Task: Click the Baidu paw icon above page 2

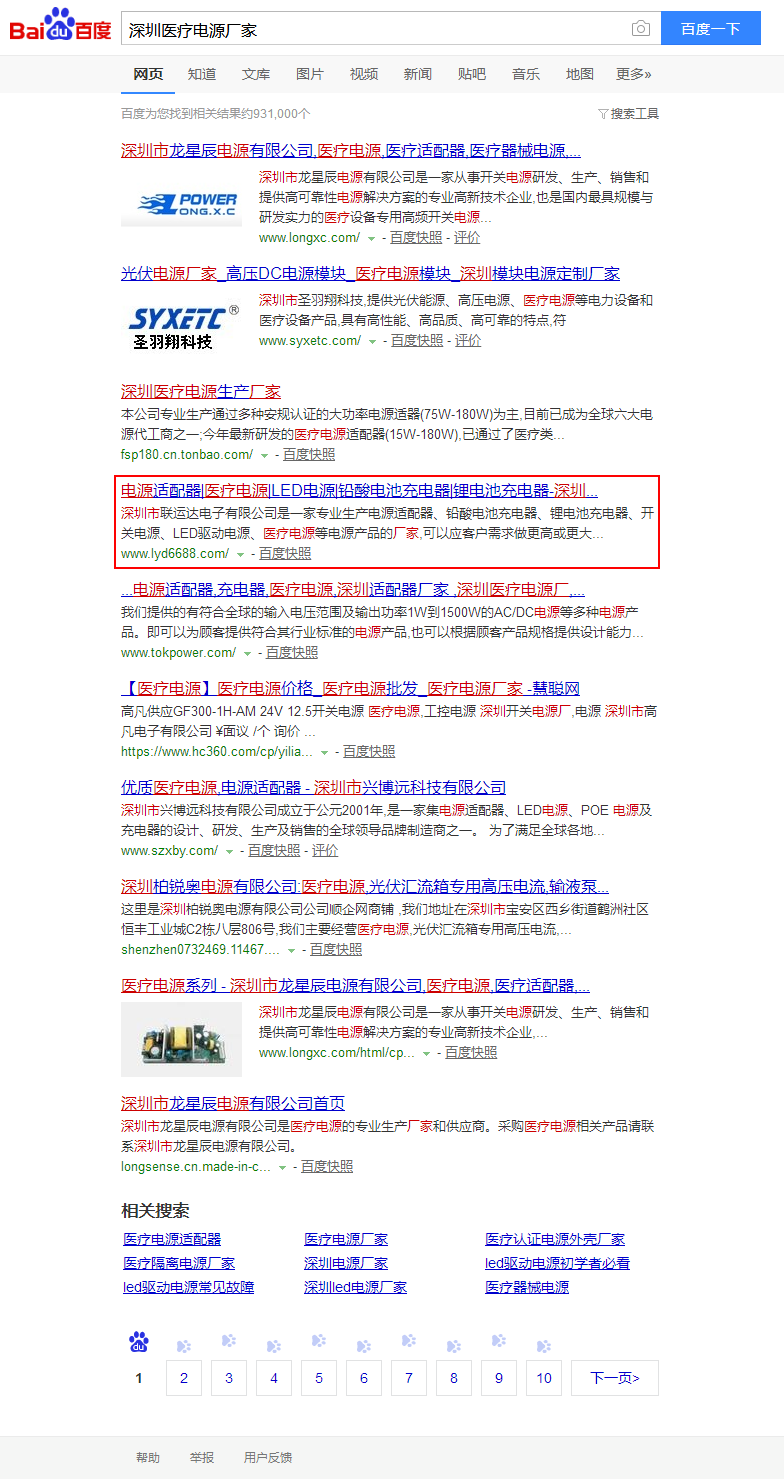Action: pyautogui.click(x=184, y=1346)
